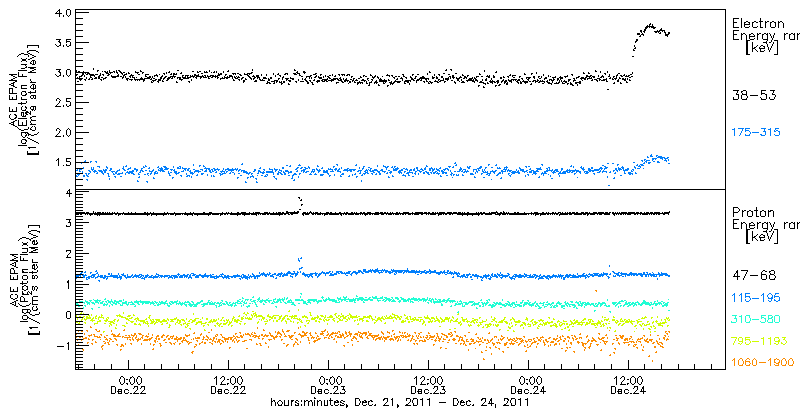
Task: Click the 3.0 tick on electron flux axis
Action: (x=62, y=72)
